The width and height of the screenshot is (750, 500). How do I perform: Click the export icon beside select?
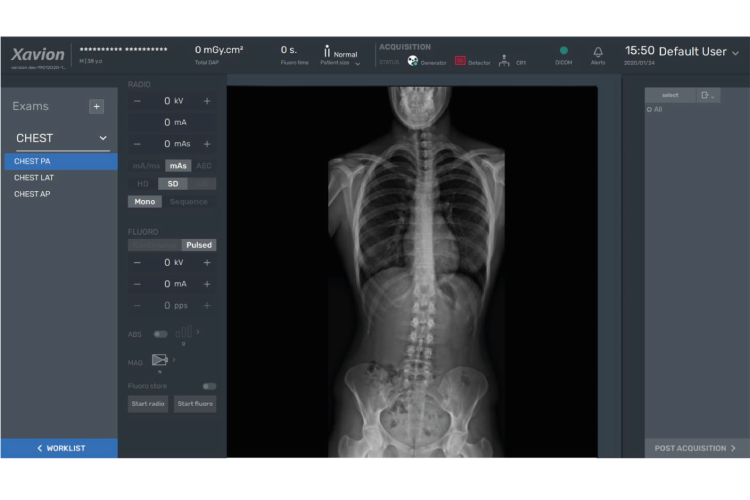707,95
